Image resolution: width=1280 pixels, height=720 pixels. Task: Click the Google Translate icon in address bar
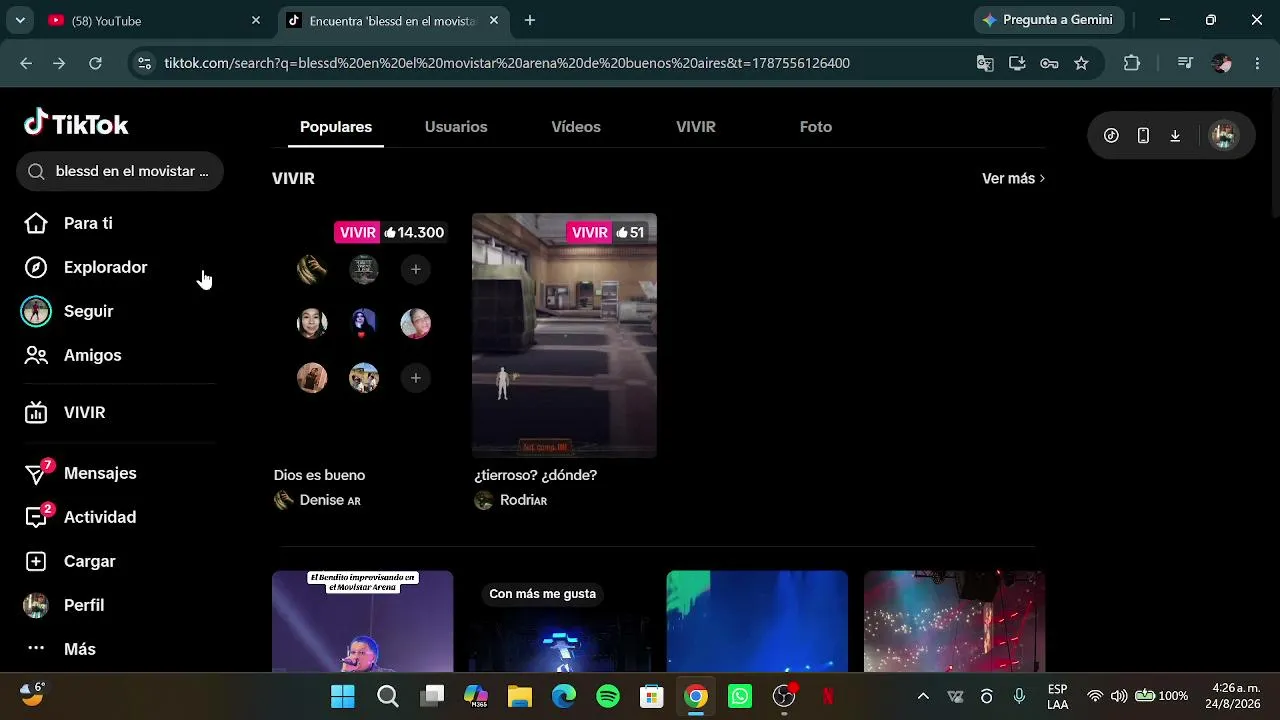[x=985, y=63]
